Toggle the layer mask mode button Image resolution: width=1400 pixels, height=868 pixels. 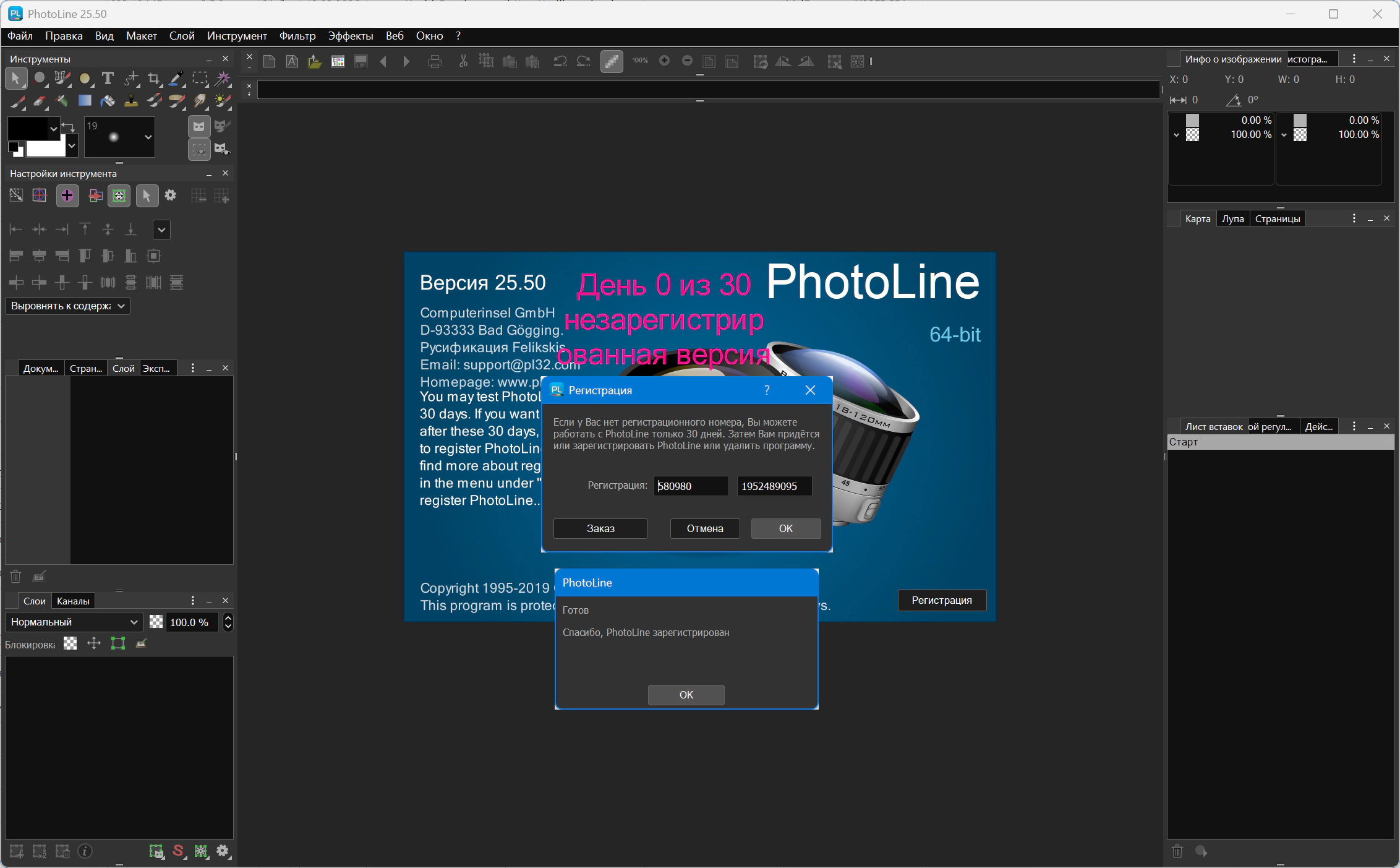tap(198, 127)
